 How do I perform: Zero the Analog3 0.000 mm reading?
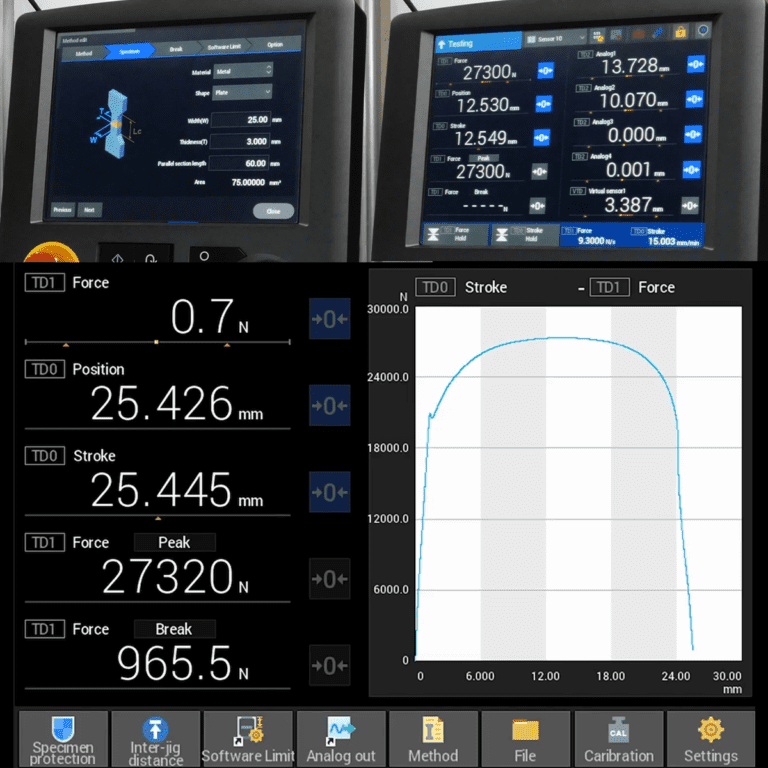coord(693,134)
